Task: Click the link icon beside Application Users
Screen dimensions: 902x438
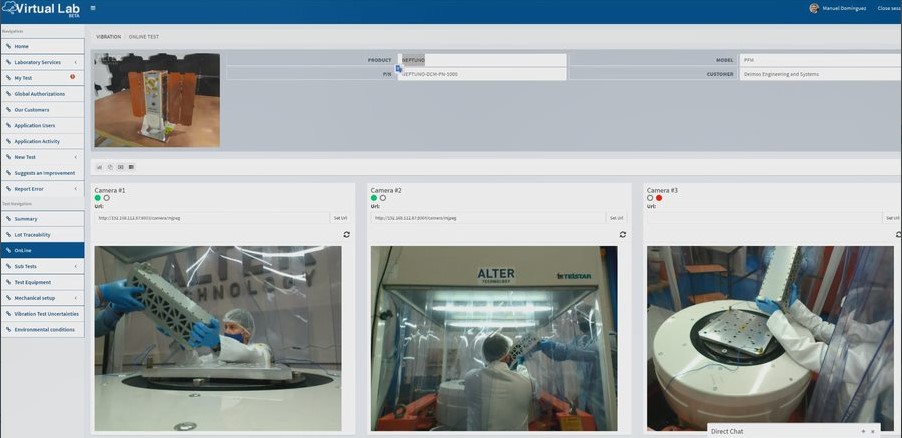Action: tap(8, 125)
